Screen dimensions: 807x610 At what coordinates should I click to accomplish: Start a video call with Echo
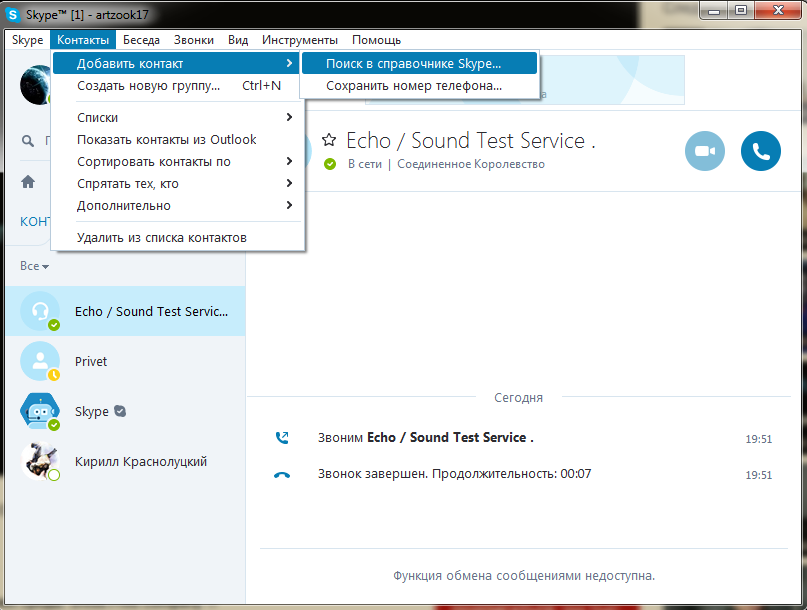pyautogui.click(x=705, y=151)
